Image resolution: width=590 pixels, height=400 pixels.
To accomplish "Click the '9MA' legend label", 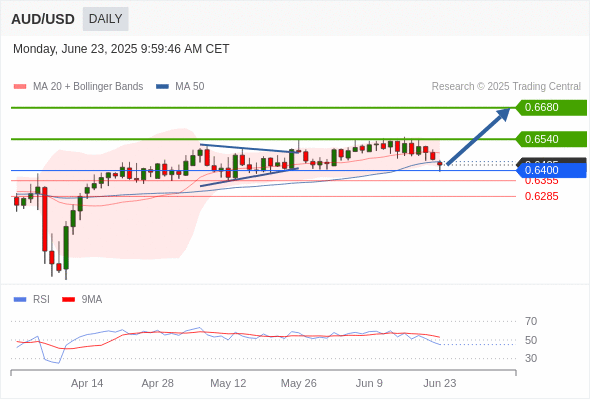I will coord(92,300).
